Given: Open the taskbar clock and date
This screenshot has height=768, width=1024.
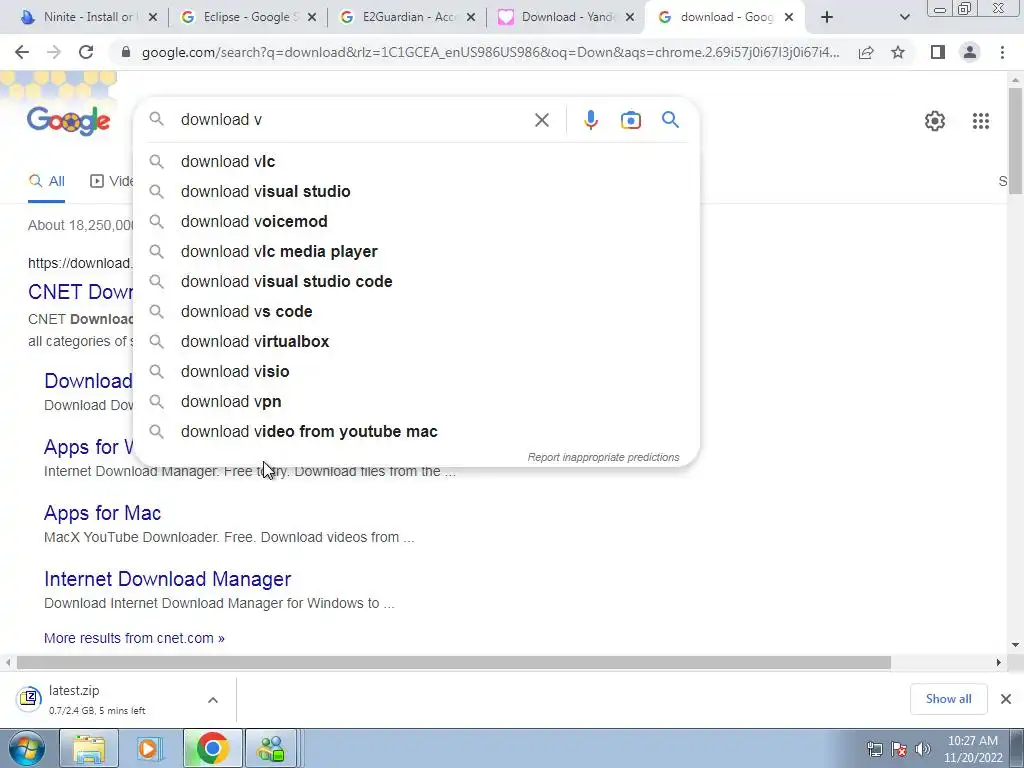Looking at the screenshot, I should (x=972, y=749).
